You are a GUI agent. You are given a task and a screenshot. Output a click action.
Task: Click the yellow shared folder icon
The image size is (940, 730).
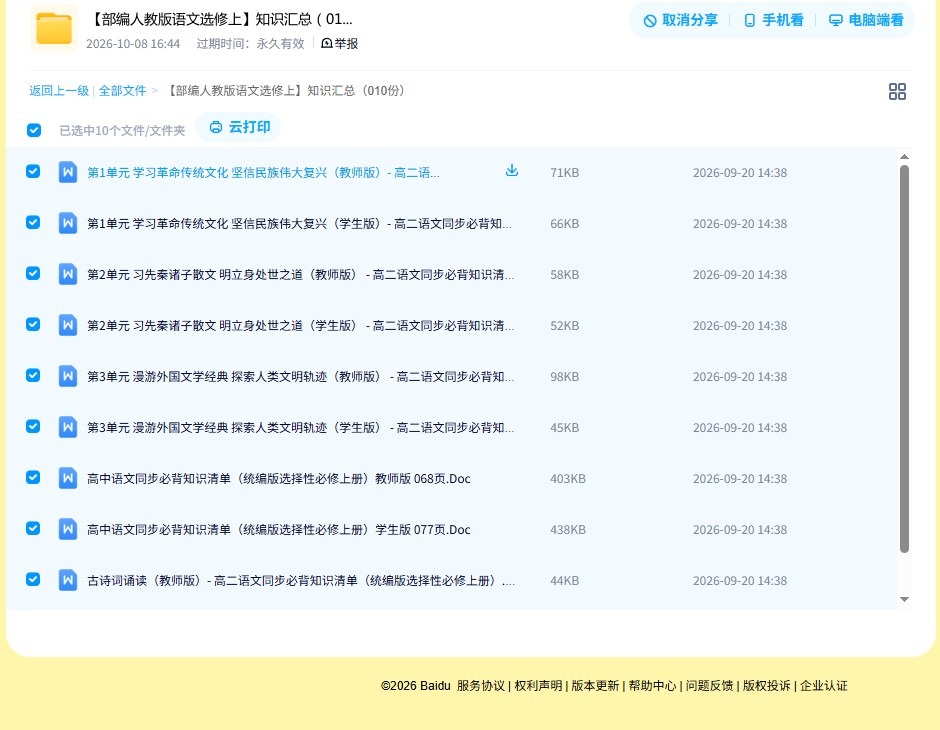click(54, 28)
